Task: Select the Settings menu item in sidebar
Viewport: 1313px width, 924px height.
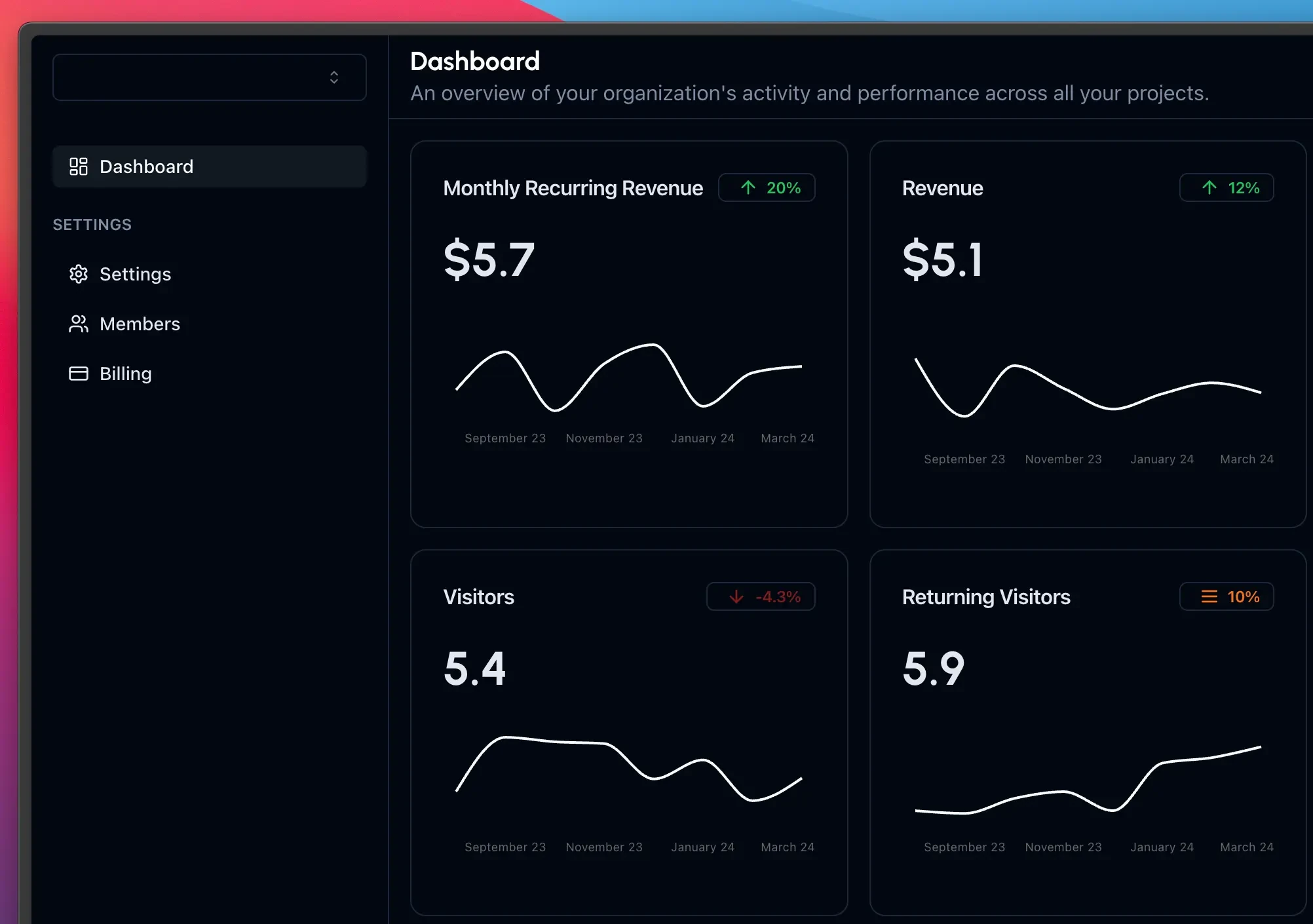Action: (135, 273)
